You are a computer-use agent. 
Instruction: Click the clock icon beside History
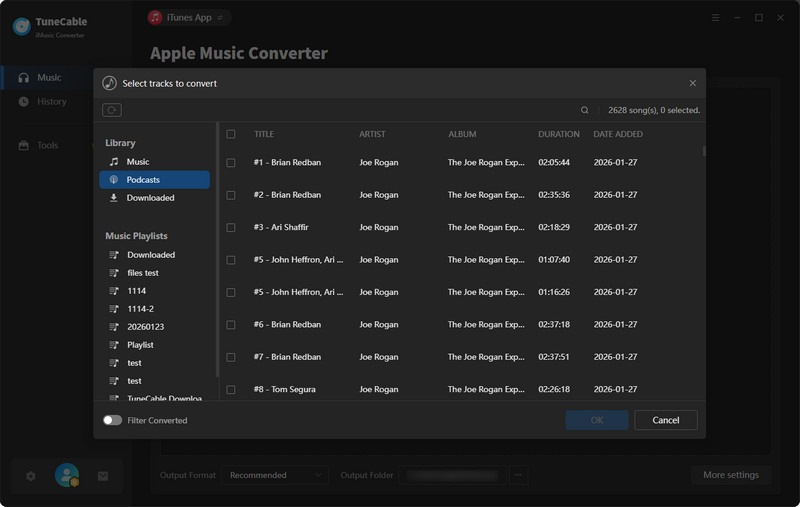[x=23, y=102]
